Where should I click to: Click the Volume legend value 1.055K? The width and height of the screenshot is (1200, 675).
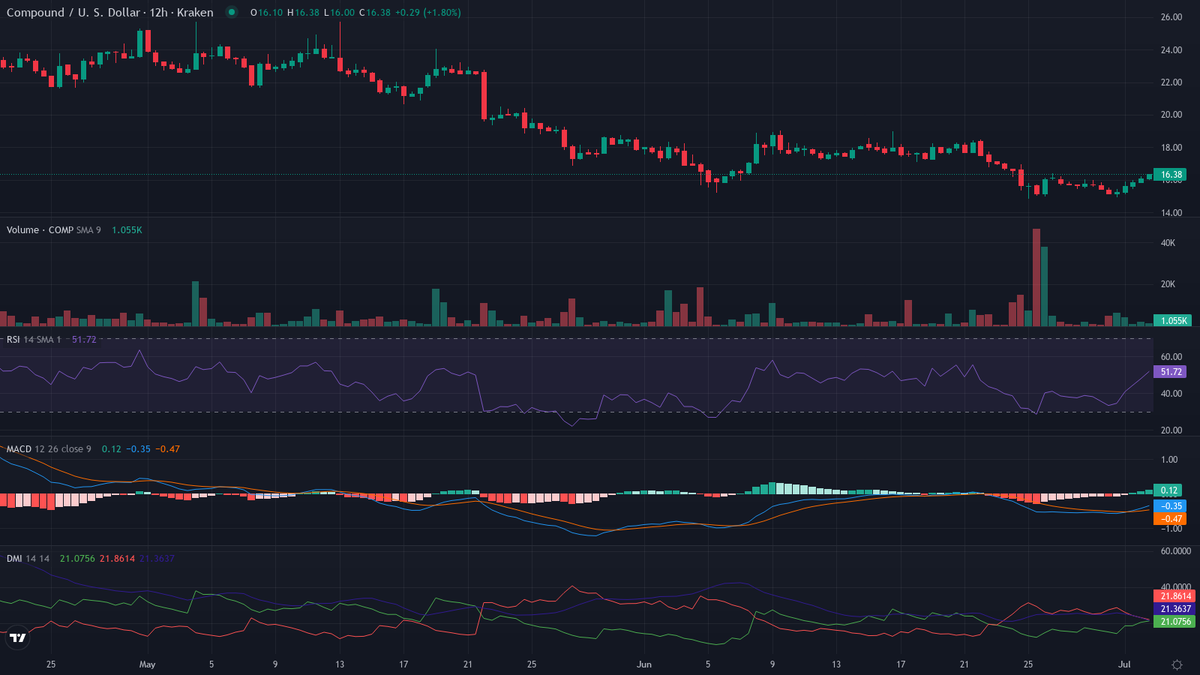126,230
